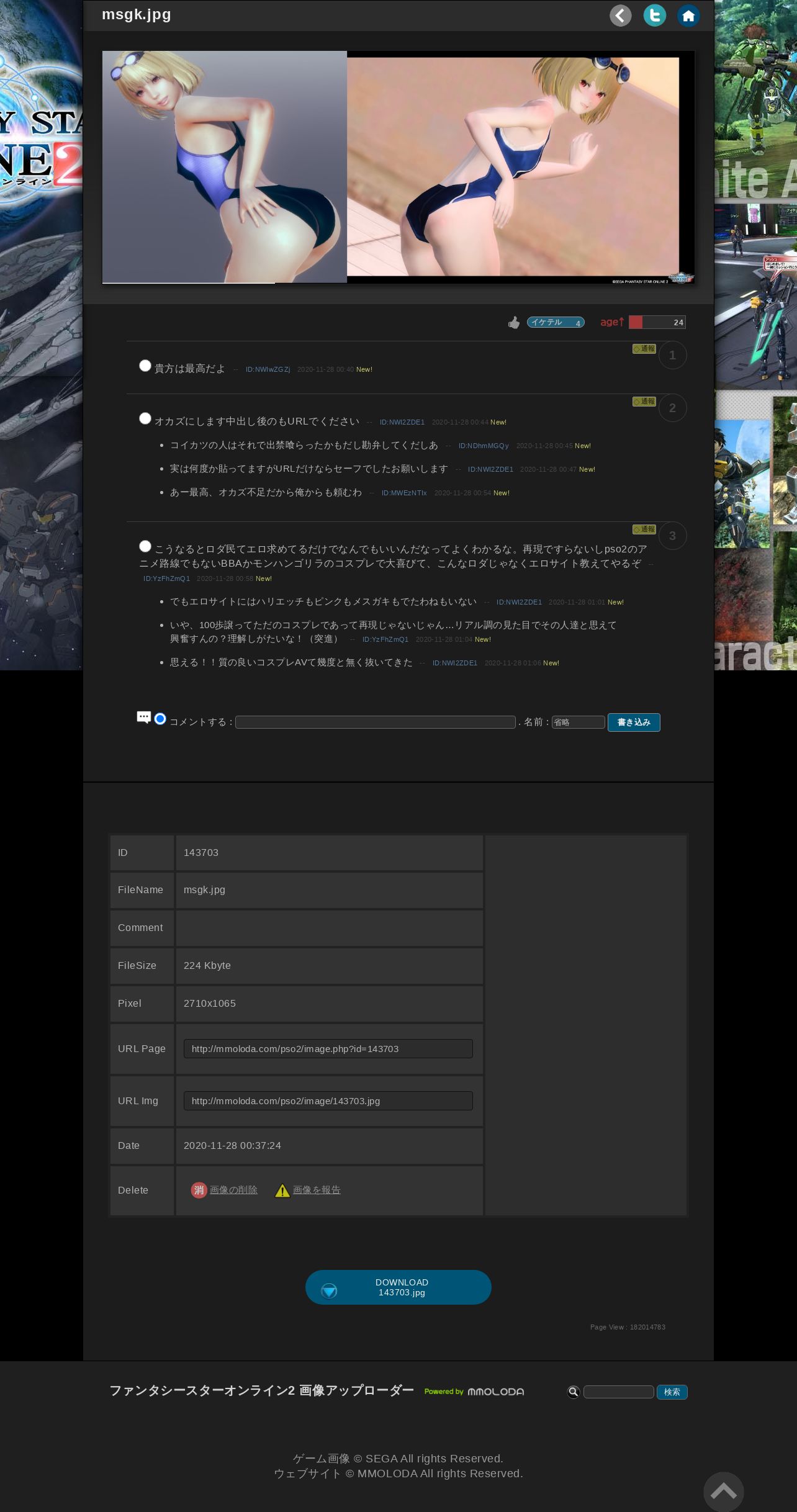Screen dimensions: 797x1512
Task: Focus the 名前 name input field
Action: pyautogui.click(x=579, y=722)
